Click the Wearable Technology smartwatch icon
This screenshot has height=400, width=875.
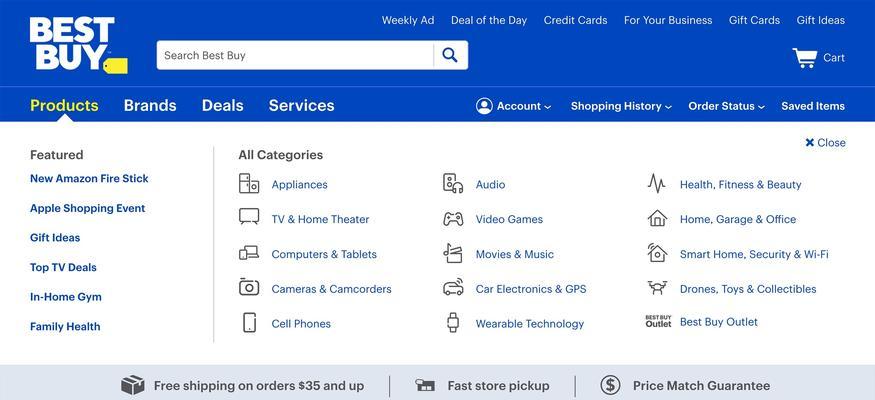click(453, 322)
